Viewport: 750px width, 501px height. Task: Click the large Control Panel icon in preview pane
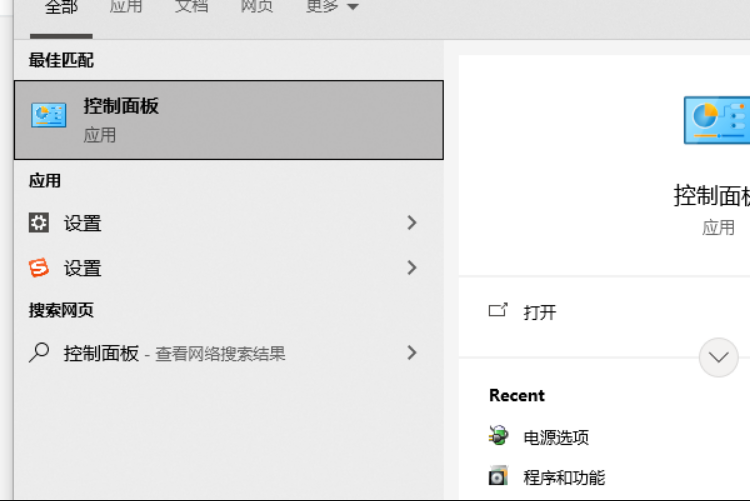coord(716,121)
